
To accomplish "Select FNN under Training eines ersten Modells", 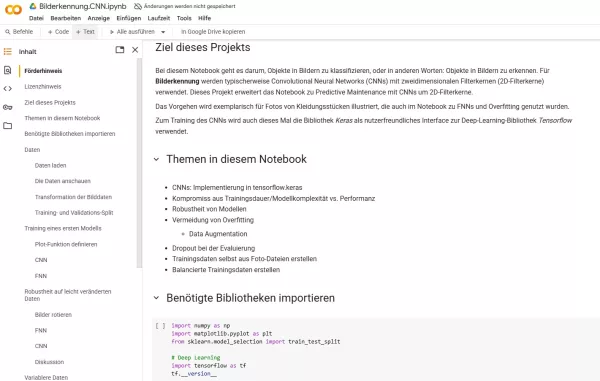I will pyautogui.click(x=41, y=276).
